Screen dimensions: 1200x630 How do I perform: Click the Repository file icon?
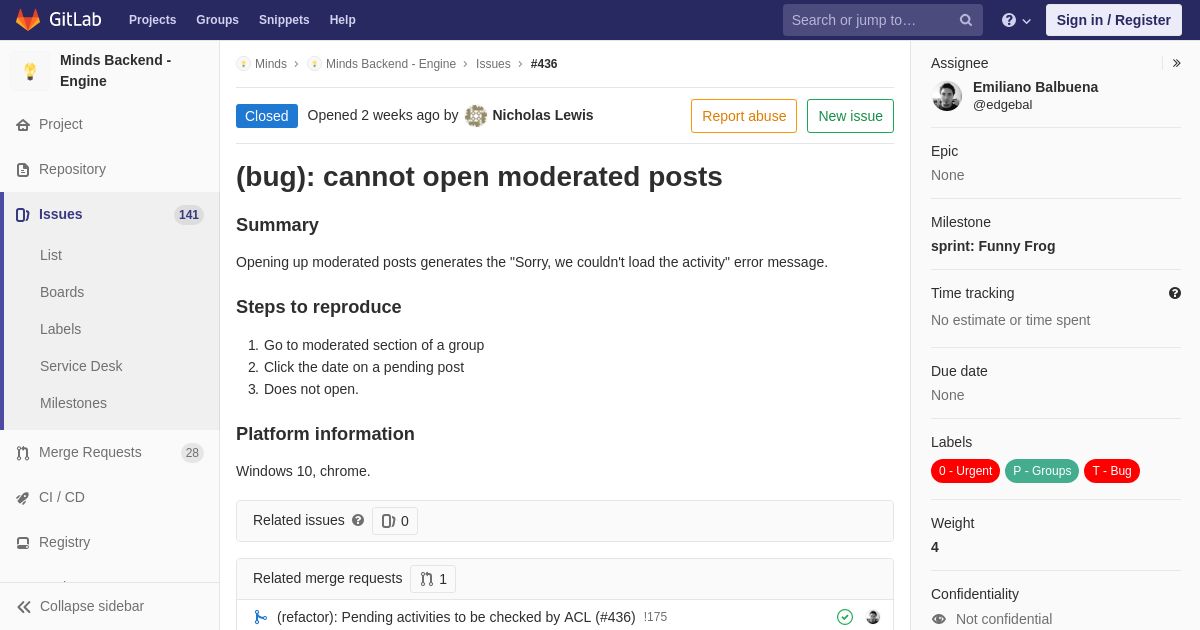tap(23, 170)
